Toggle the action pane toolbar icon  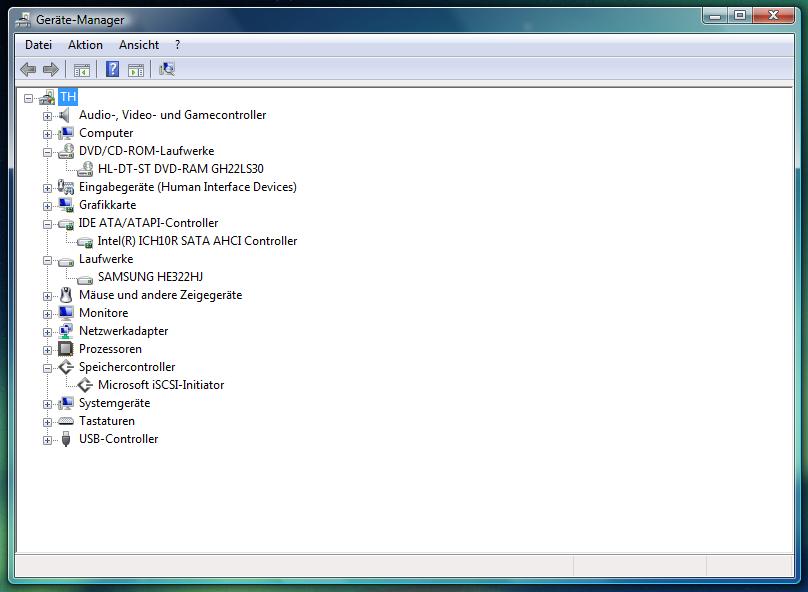point(136,70)
